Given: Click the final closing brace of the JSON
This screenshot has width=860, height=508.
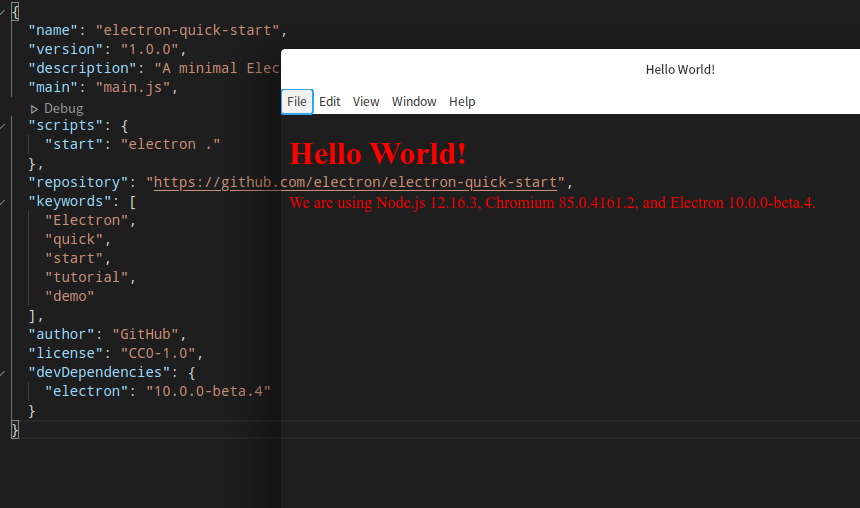Looking at the screenshot, I should [15, 430].
